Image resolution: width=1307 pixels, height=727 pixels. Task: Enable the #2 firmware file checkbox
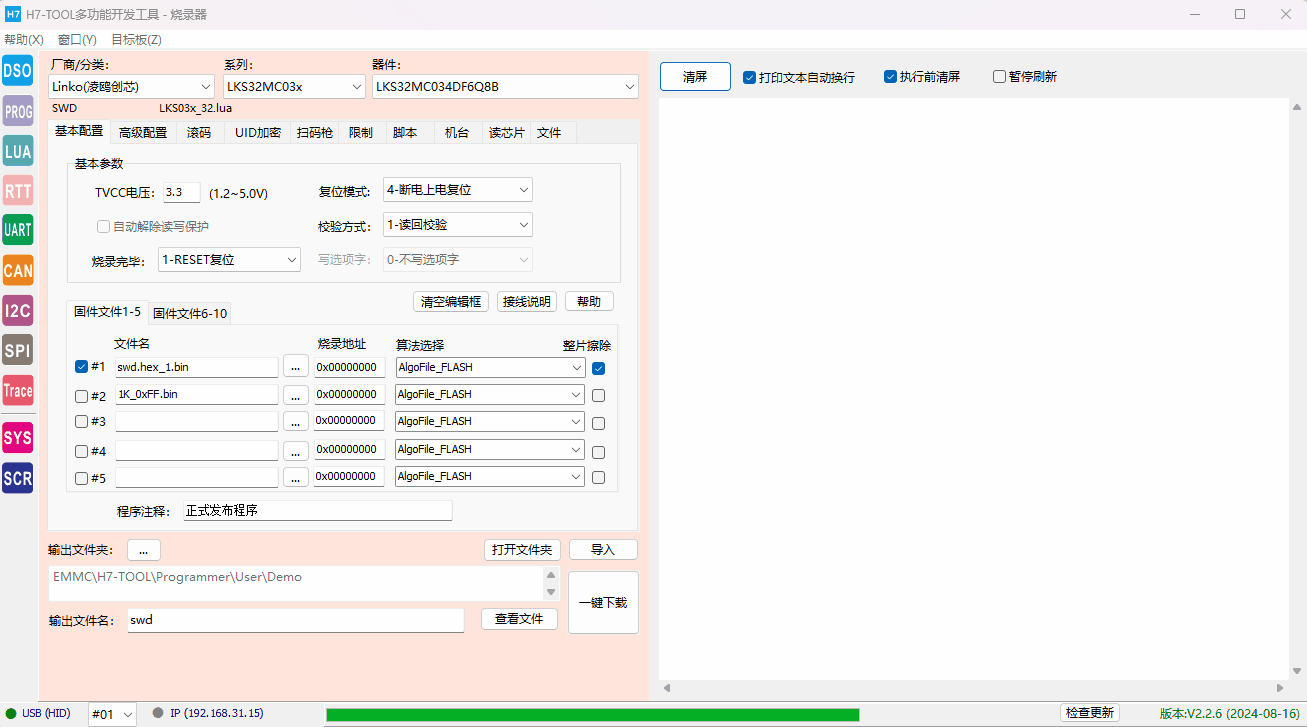tap(82, 395)
